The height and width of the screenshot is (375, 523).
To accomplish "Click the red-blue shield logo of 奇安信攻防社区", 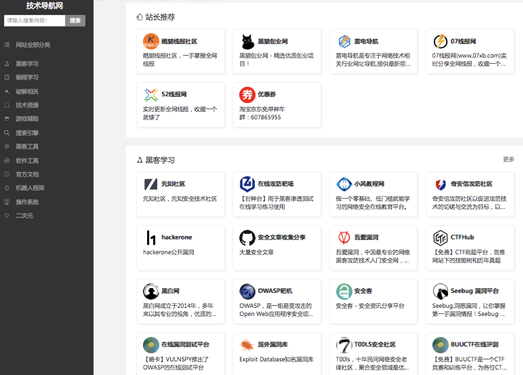I will tap(440, 184).
